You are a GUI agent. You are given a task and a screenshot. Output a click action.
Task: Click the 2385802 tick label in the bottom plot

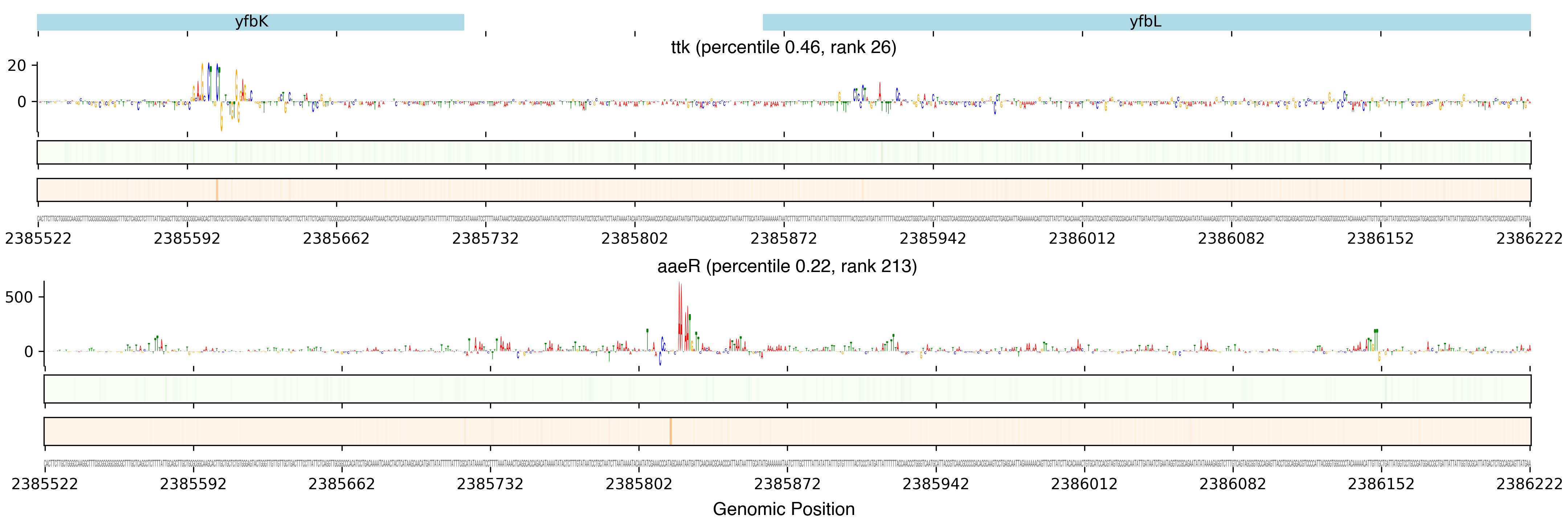coord(638,484)
